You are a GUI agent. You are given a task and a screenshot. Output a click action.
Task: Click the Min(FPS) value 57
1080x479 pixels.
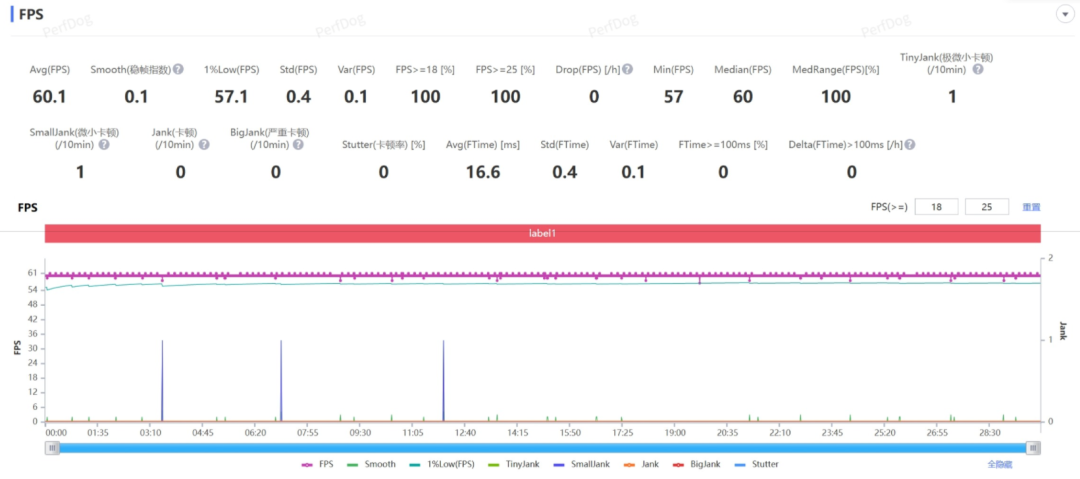673,96
